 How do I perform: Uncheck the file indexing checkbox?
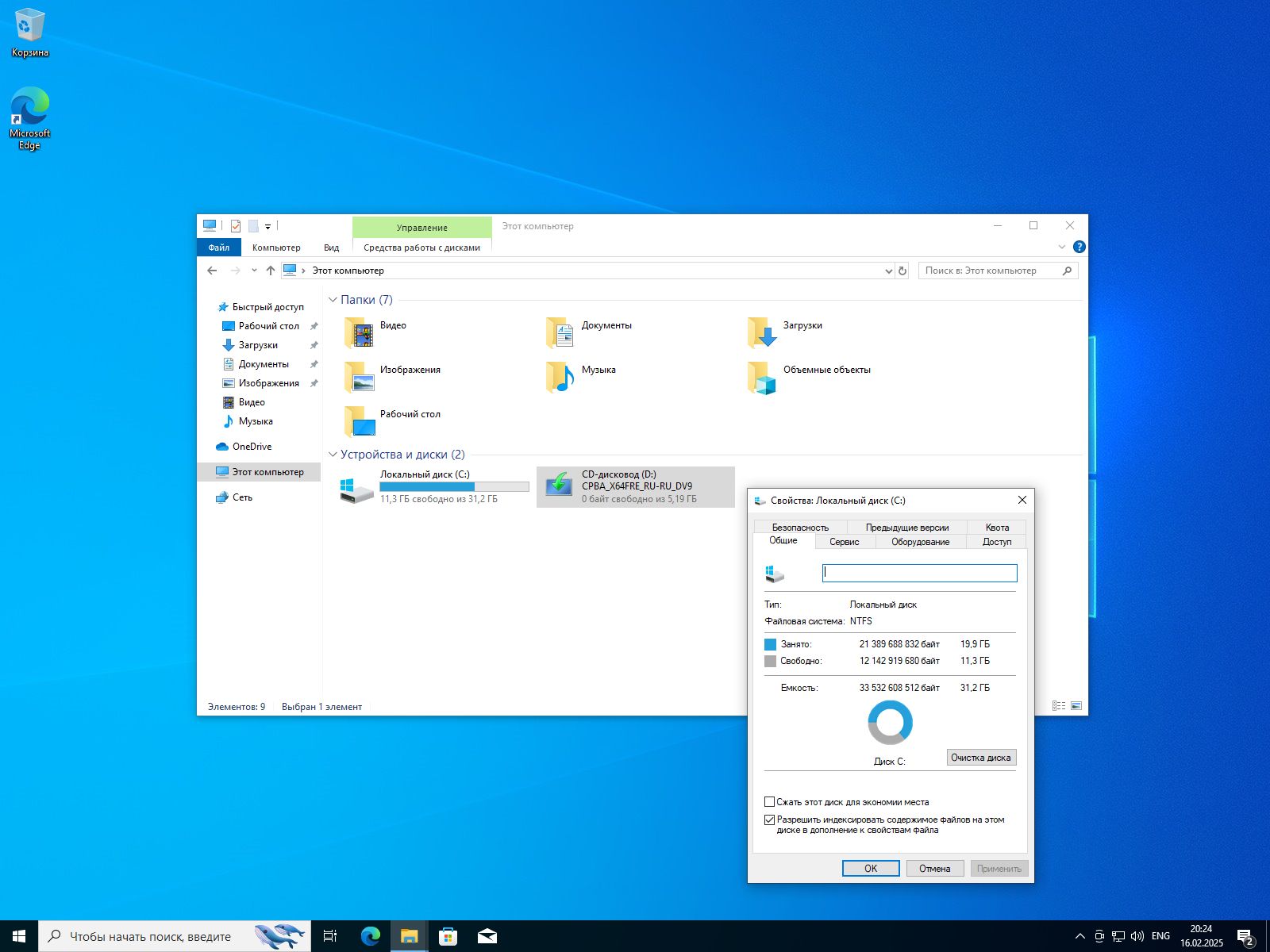pyautogui.click(x=769, y=819)
